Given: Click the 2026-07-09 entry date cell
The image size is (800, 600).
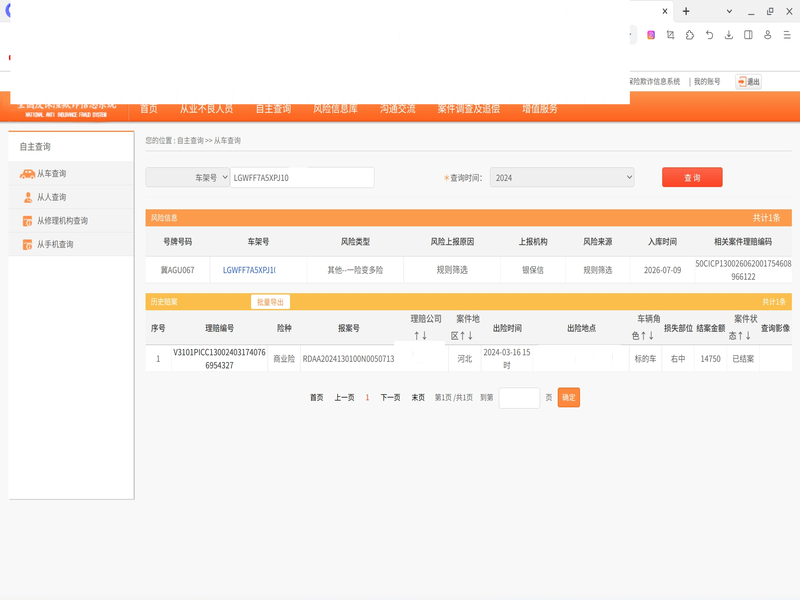Looking at the screenshot, I should point(662,270).
